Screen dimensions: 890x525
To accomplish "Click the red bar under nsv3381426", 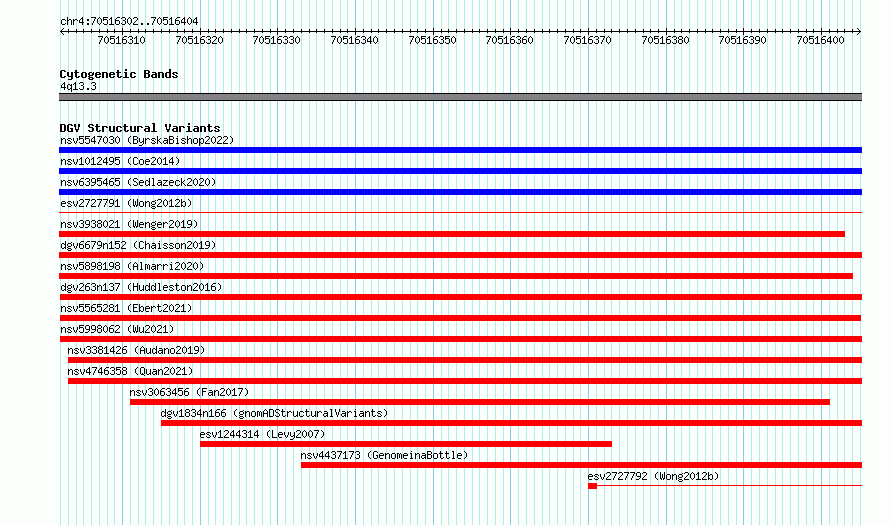I will coord(465,360).
